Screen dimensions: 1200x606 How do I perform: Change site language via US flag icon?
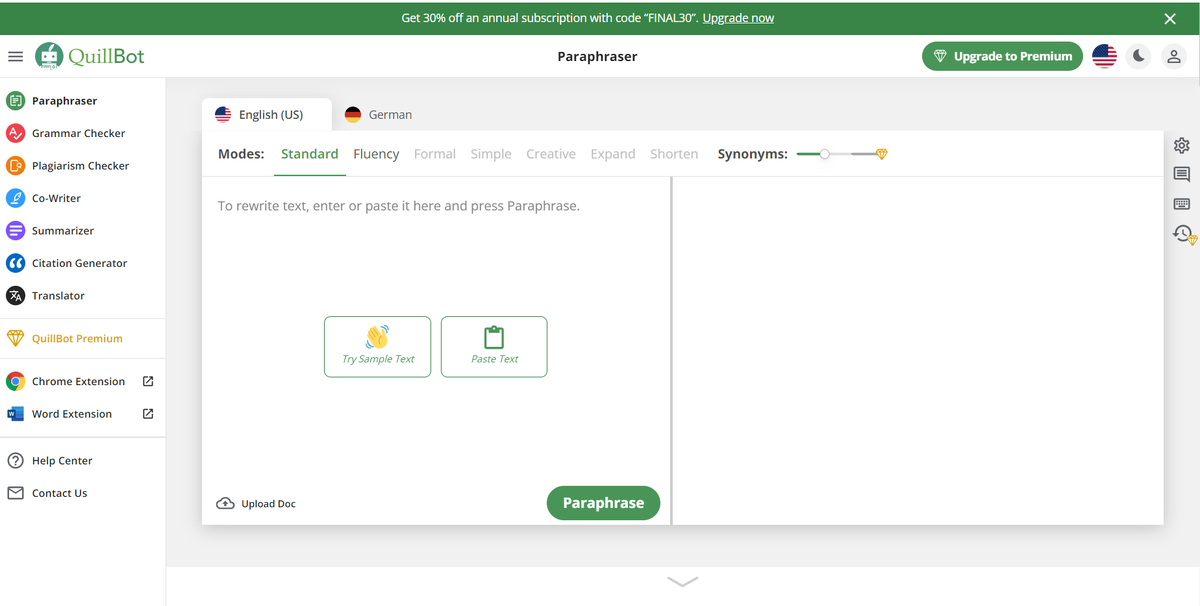(x=1104, y=56)
